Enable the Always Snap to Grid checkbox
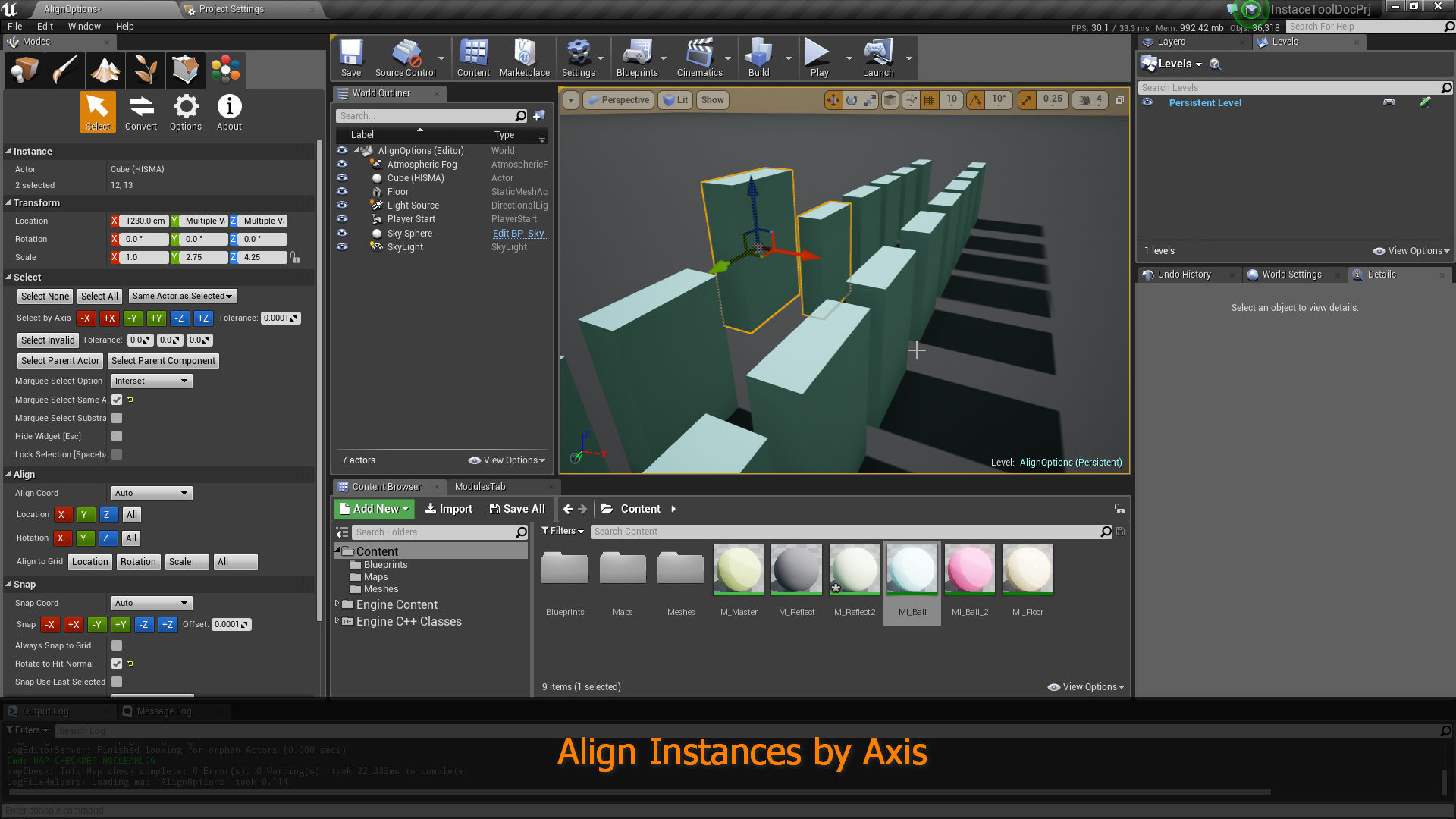The image size is (1456, 819). coord(117,645)
